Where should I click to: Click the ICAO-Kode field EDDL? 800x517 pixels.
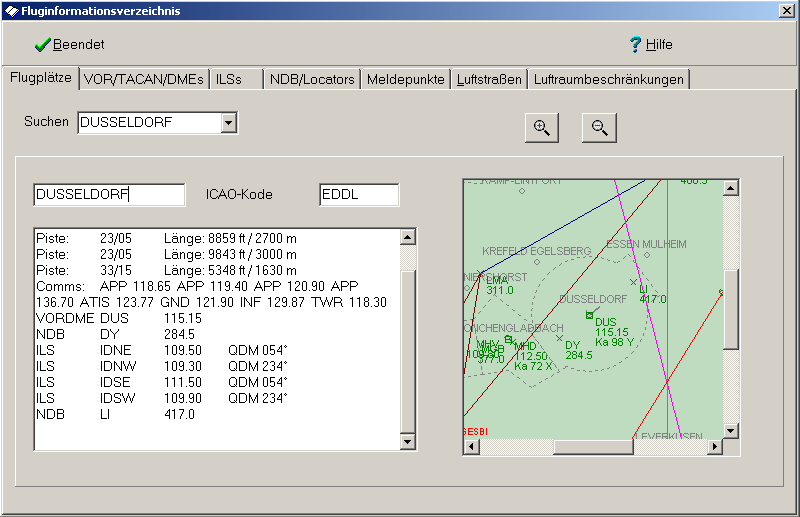[359, 194]
